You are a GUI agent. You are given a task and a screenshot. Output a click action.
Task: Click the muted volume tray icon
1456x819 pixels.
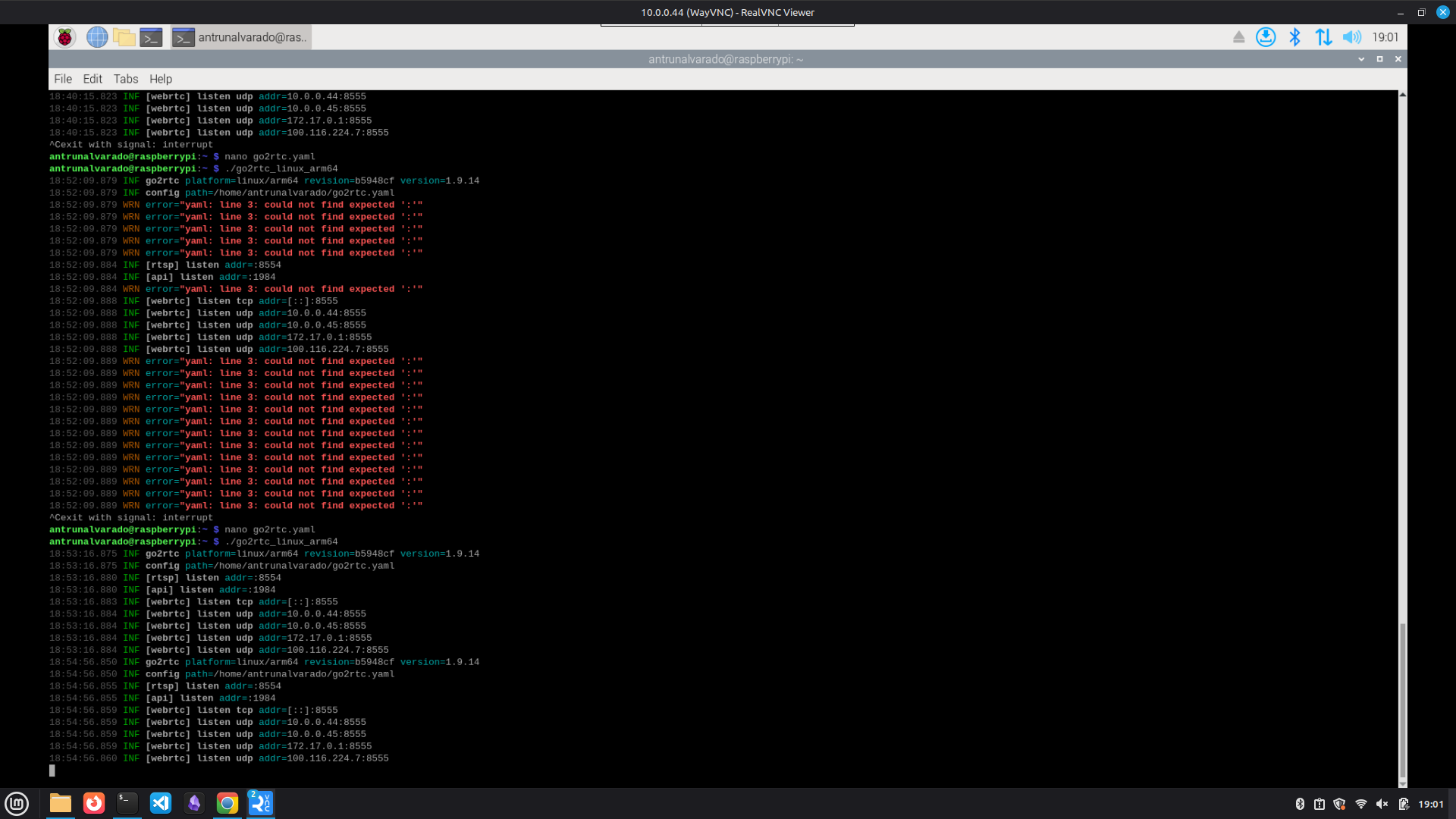point(1382,804)
